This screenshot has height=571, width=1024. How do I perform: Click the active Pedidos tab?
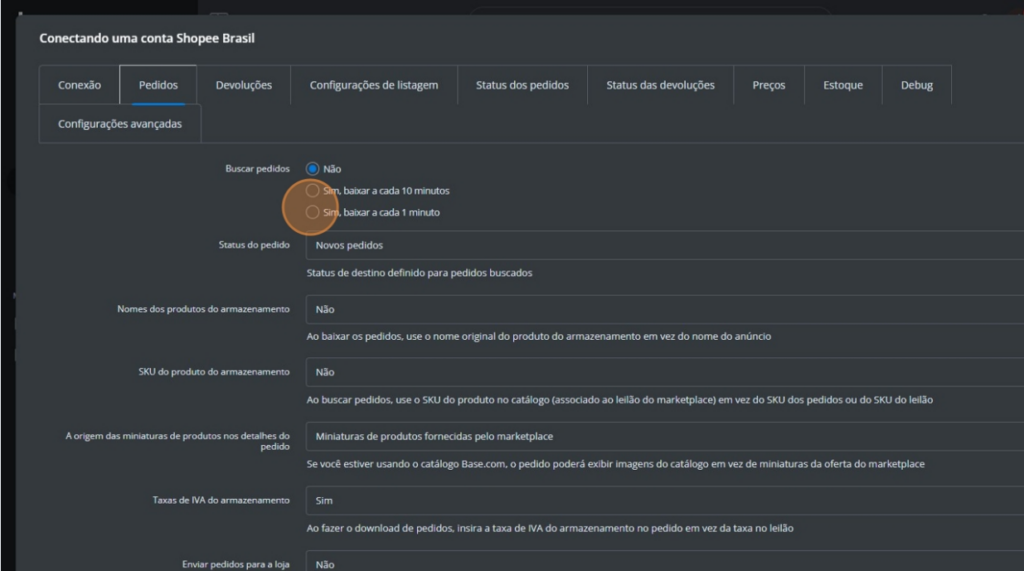(158, 85)
